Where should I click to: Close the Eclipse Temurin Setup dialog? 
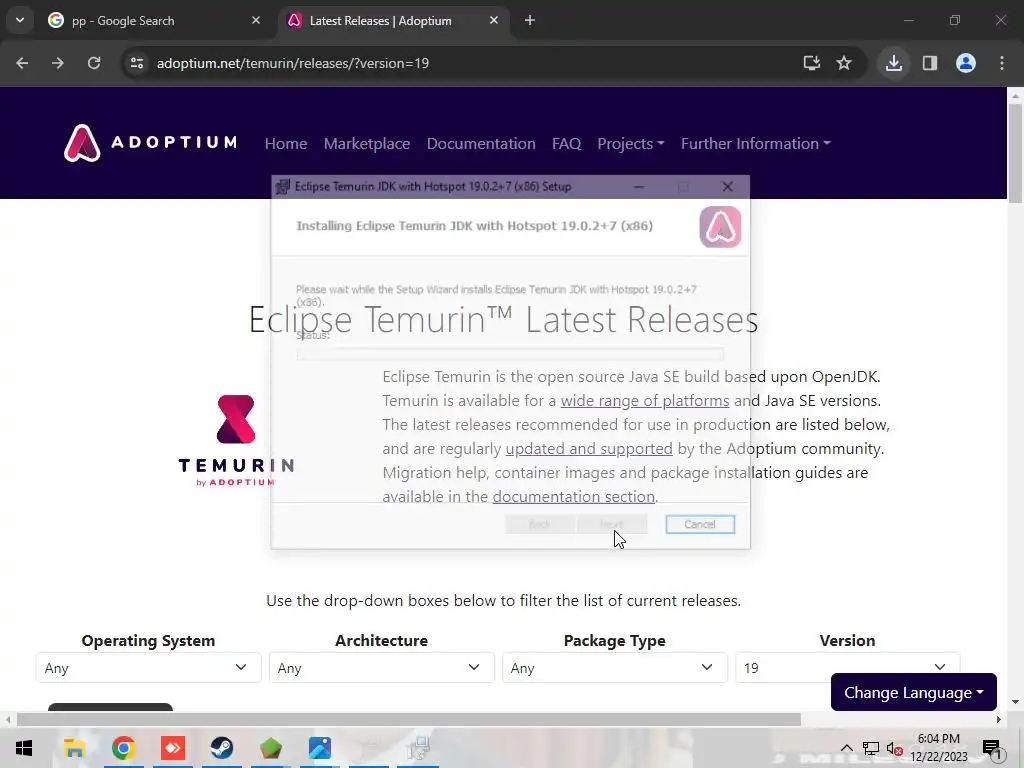[x=728, y=187]
